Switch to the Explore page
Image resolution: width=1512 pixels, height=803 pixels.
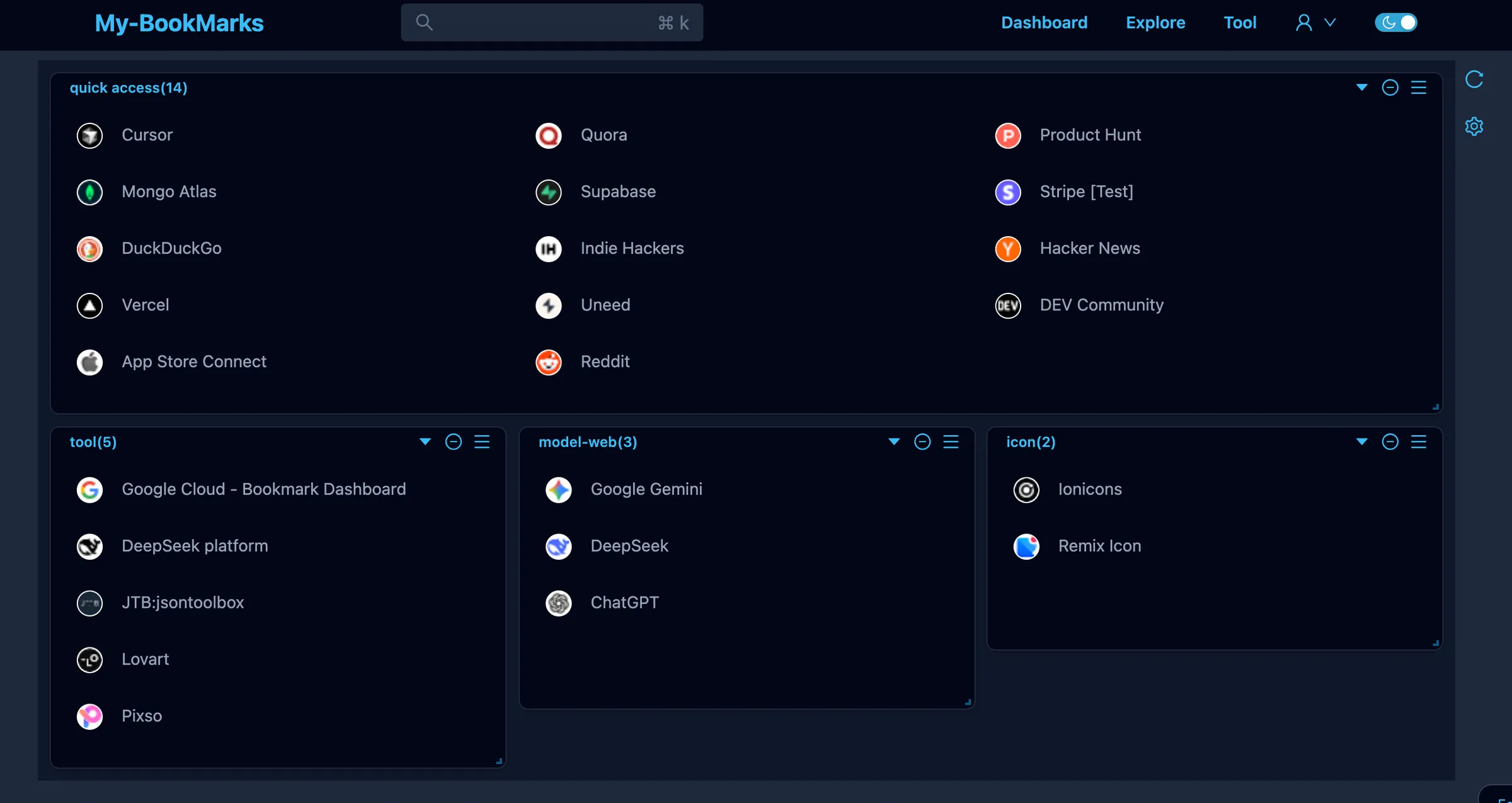1155,22
